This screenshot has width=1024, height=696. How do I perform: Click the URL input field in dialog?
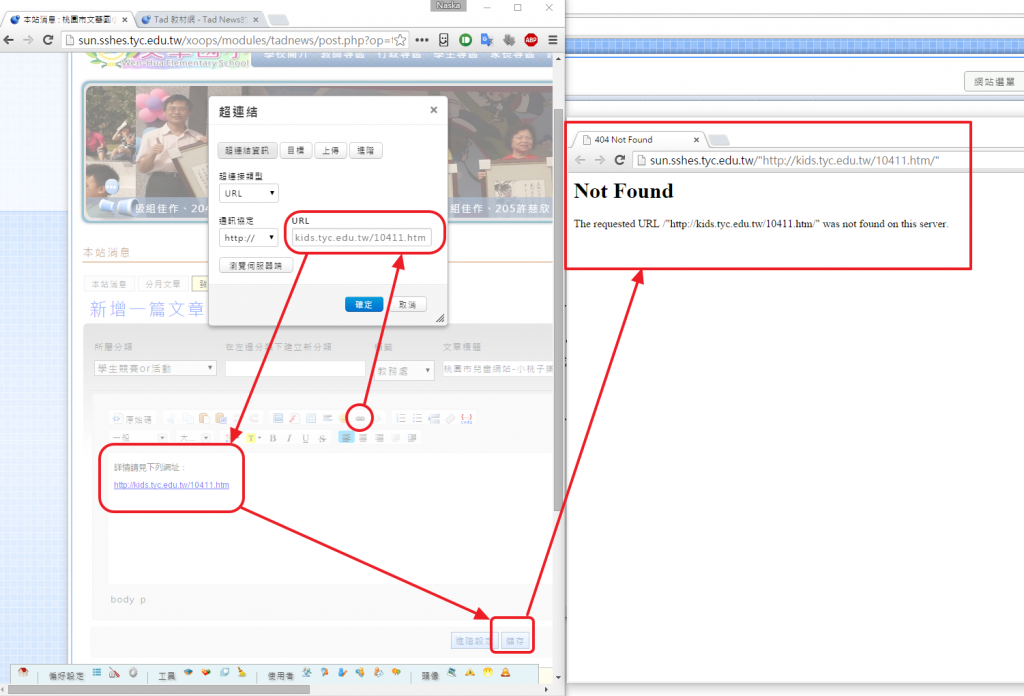pos(361,238)
